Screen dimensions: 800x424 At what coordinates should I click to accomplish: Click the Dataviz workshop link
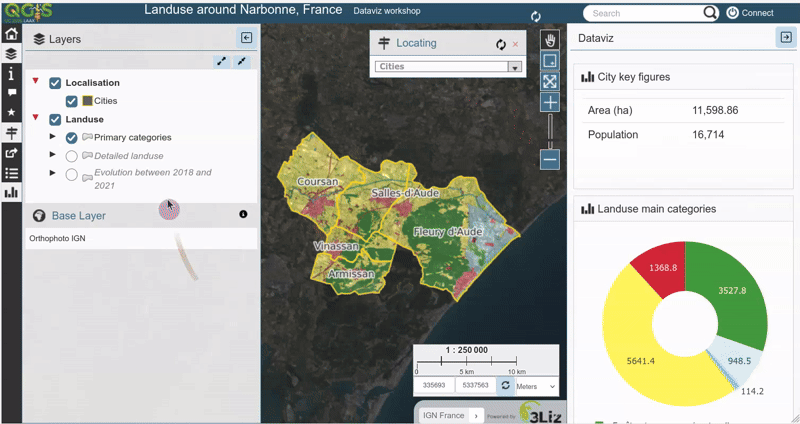coord(387,11)
